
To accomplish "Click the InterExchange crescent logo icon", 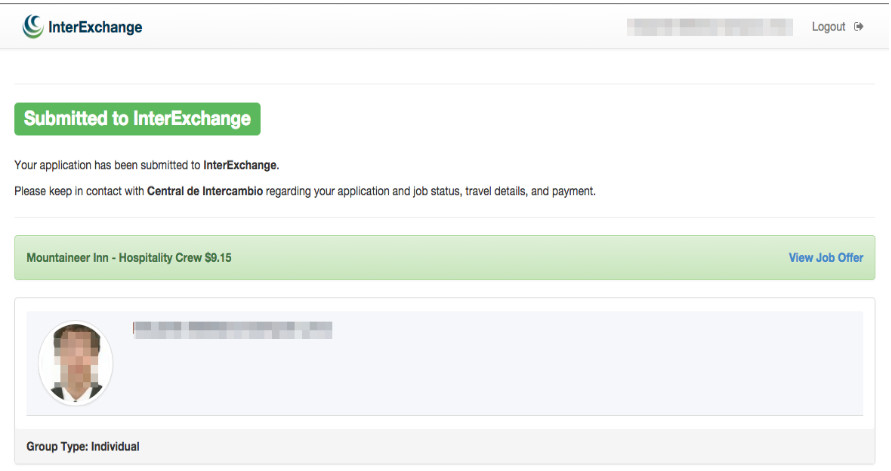I will tap(33, 27).
